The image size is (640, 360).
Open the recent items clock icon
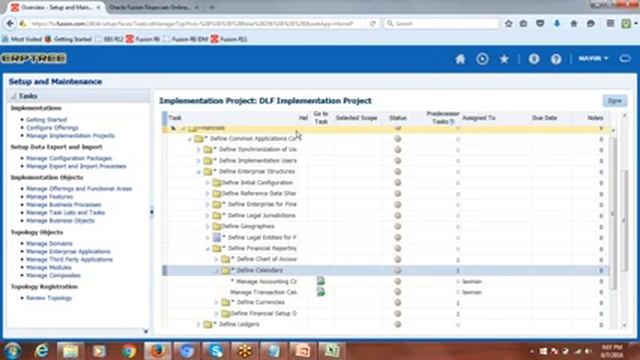[x=482, y=59]
